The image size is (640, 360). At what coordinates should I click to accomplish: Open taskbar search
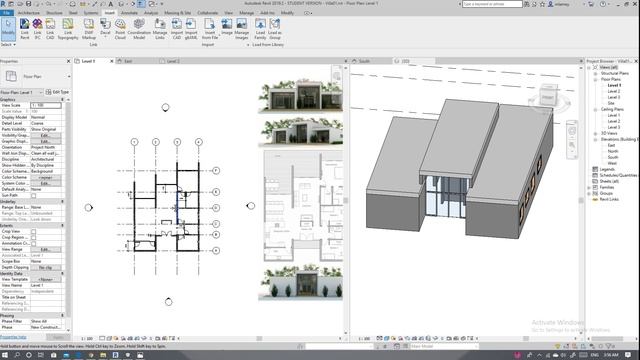tap(17, 355)
